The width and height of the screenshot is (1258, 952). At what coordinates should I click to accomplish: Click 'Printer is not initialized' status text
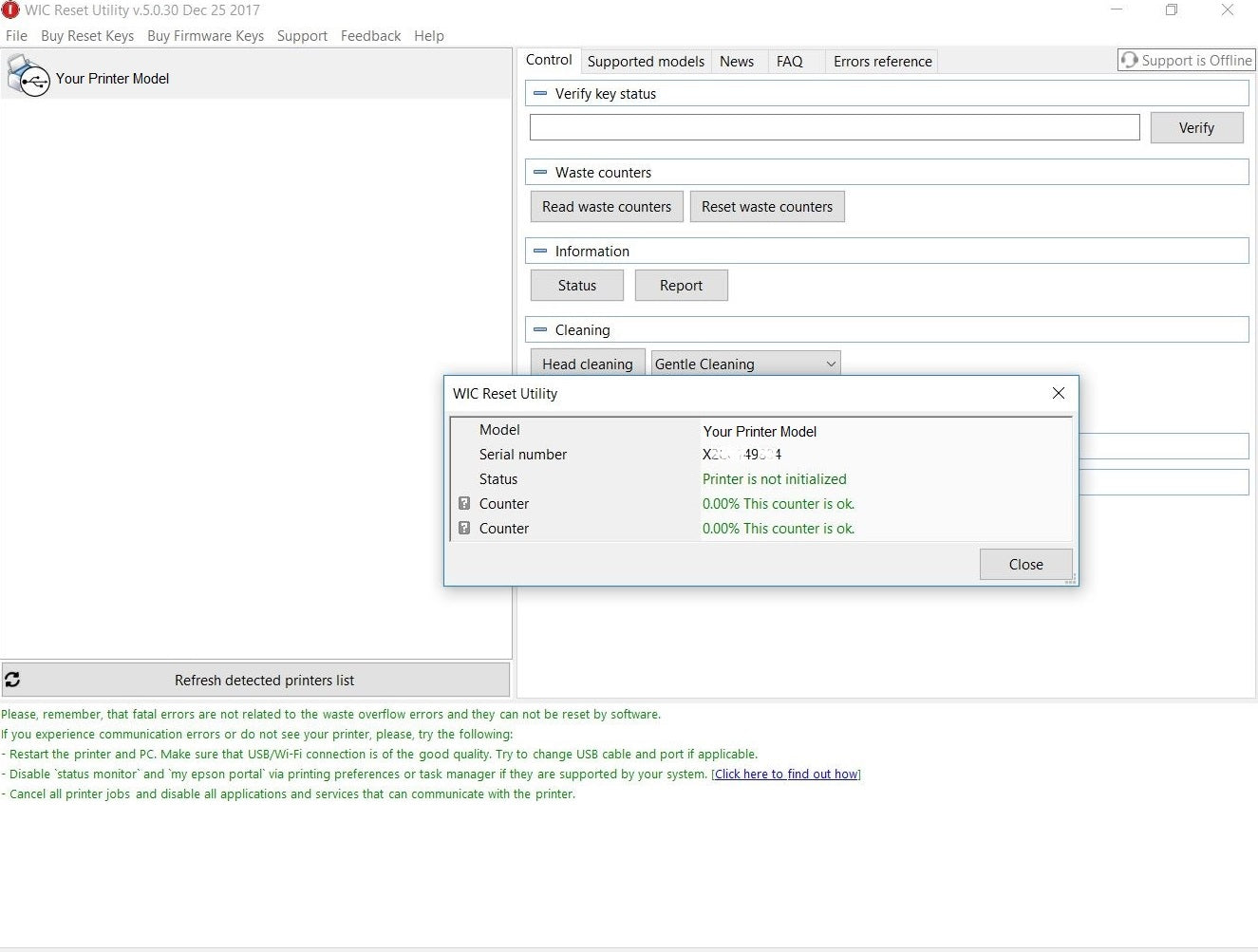(774, 479)
